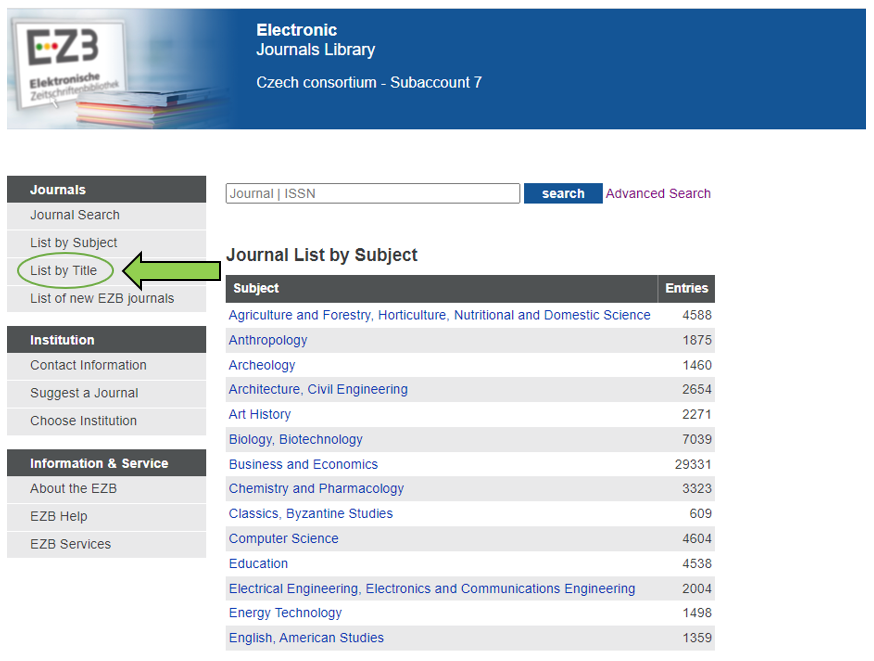Open Classics, Byzantine Studies subject
The image size is (874, 661).
(x=310, y=514)
